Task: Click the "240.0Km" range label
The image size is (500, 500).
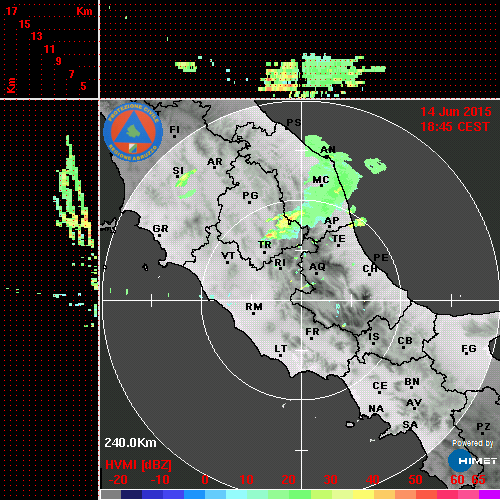Action: (130, 443)
